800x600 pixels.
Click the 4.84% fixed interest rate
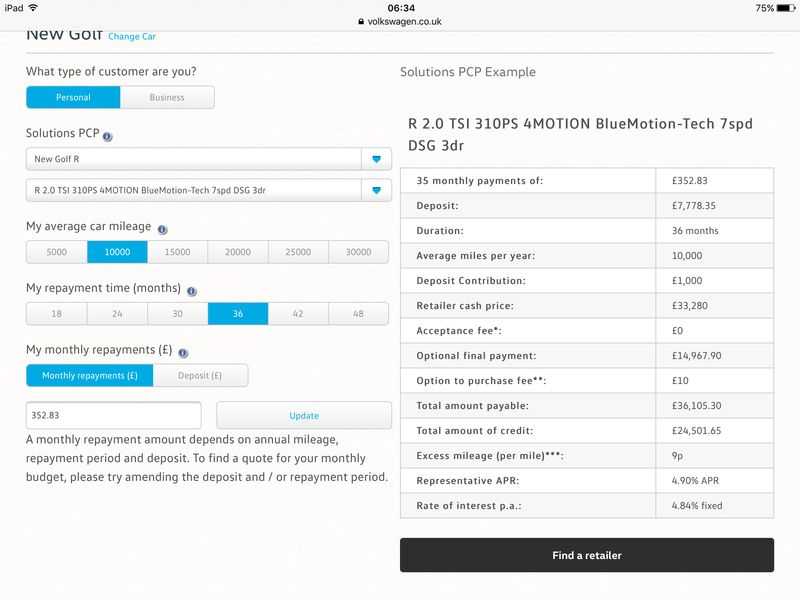point(697,506)
